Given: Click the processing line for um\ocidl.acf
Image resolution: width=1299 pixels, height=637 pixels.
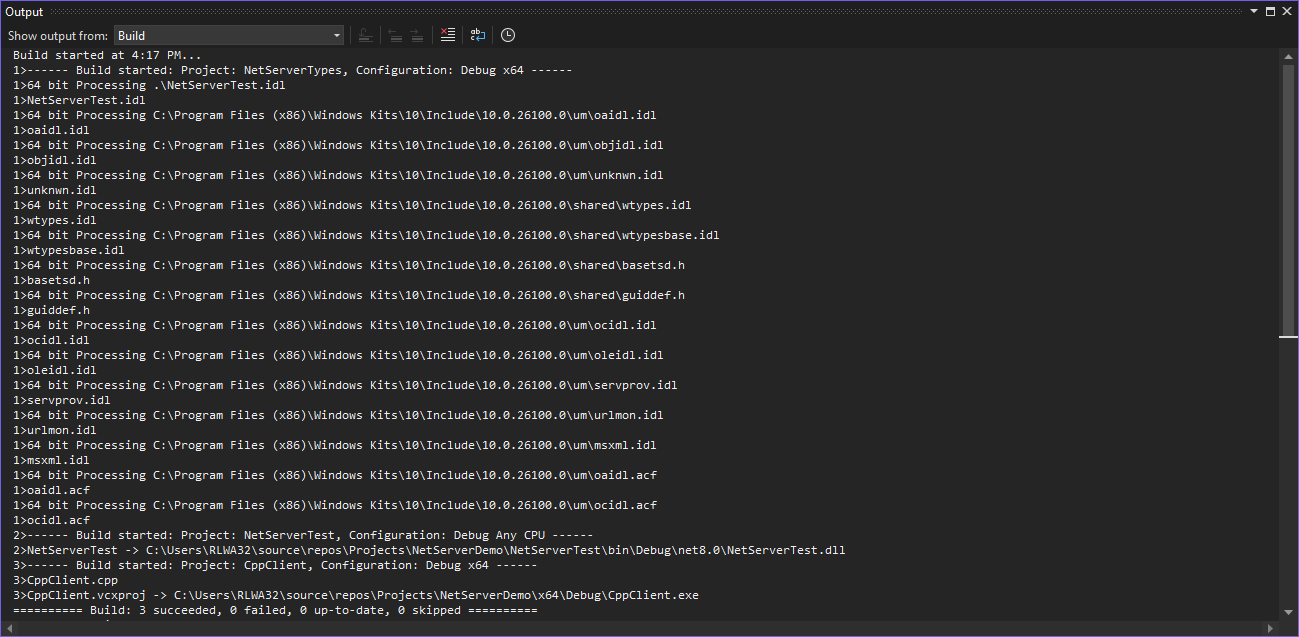Looking at the screenshot, I should pos(335,505).
